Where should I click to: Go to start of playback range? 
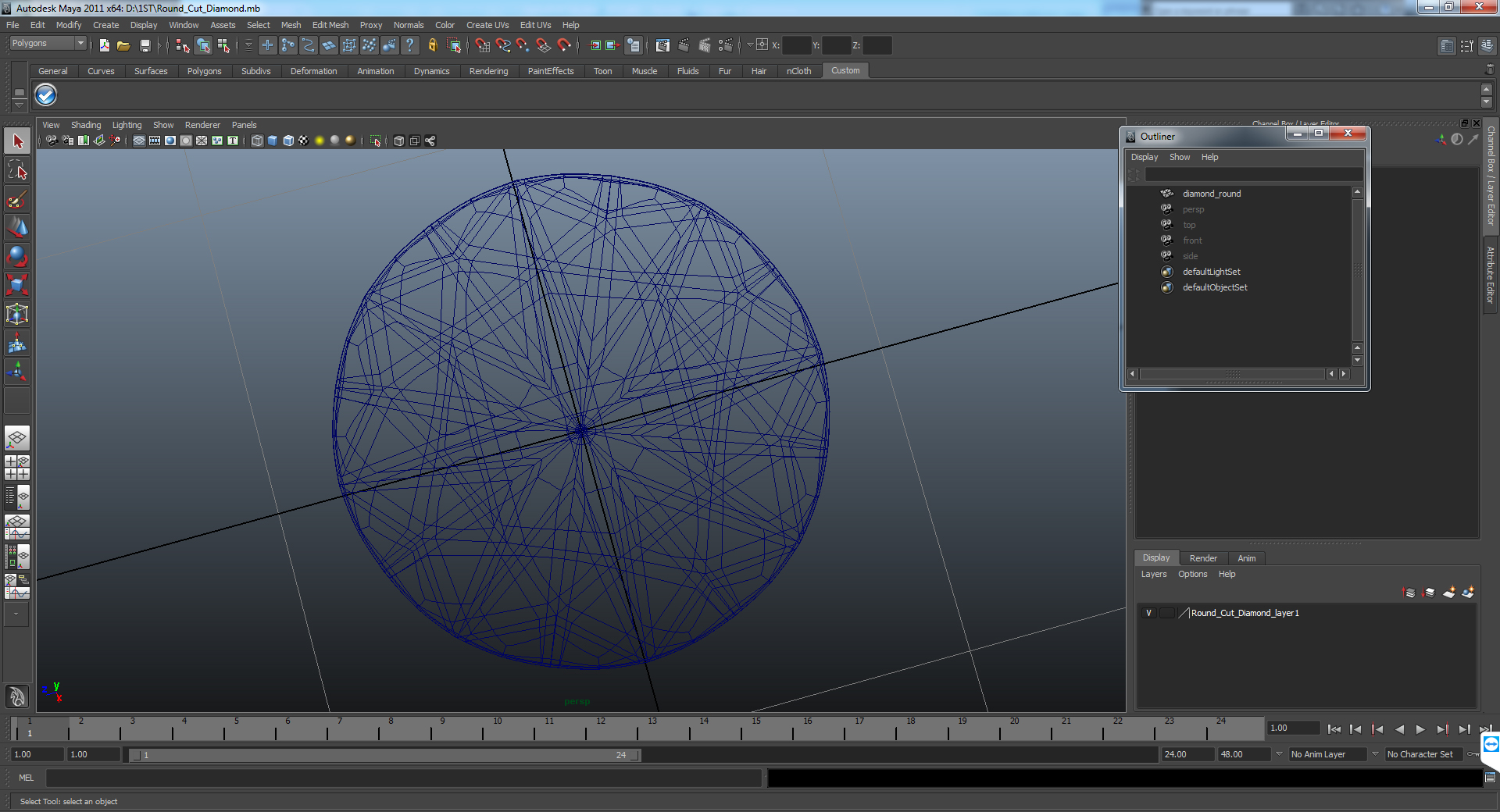tap(1334, 729)
